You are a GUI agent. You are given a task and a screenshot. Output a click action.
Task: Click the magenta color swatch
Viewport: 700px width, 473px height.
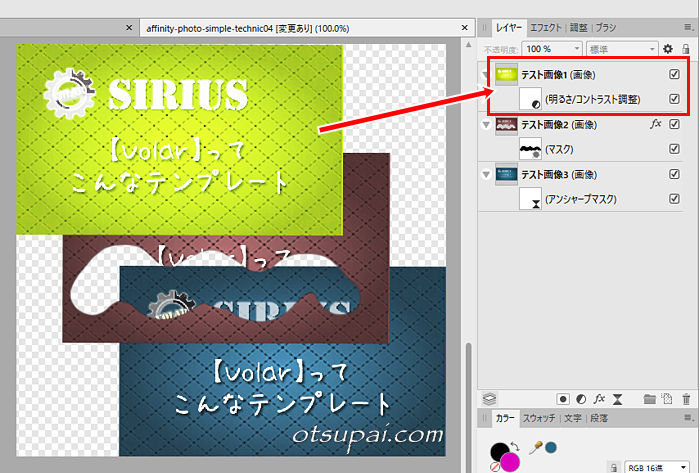[x=510, y=462]
